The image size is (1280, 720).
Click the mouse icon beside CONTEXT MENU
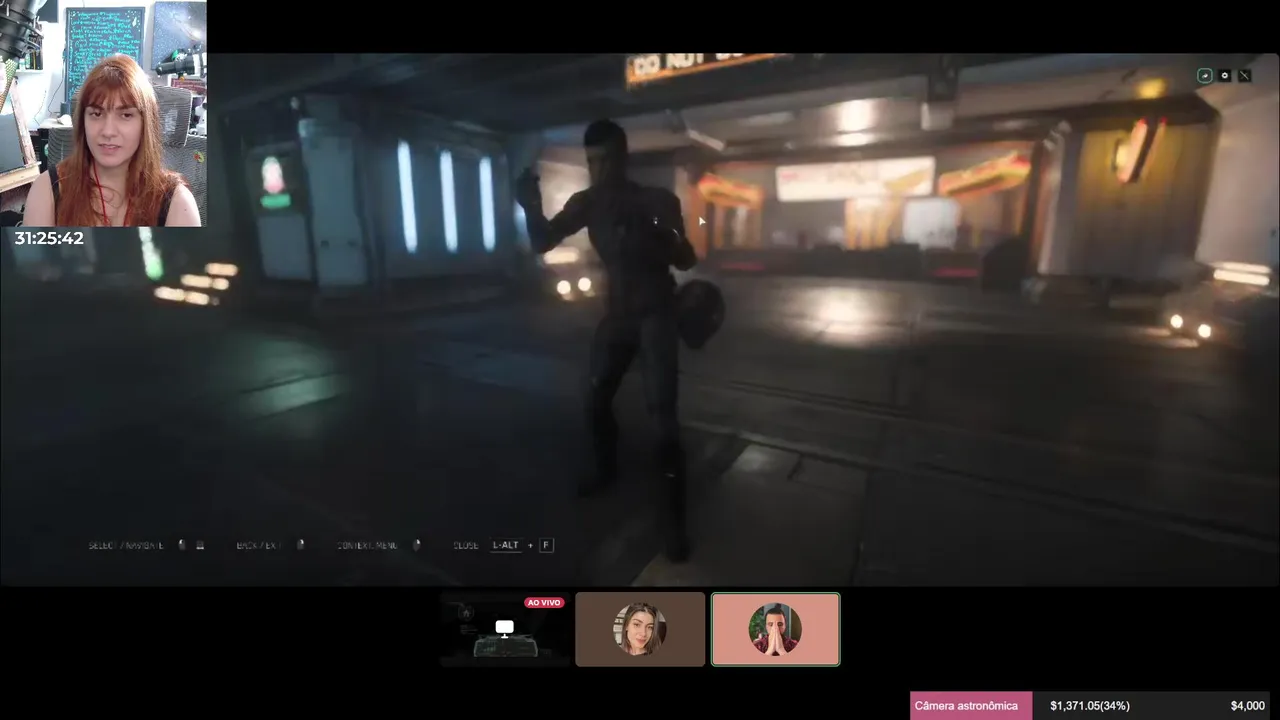click(417, 545)
